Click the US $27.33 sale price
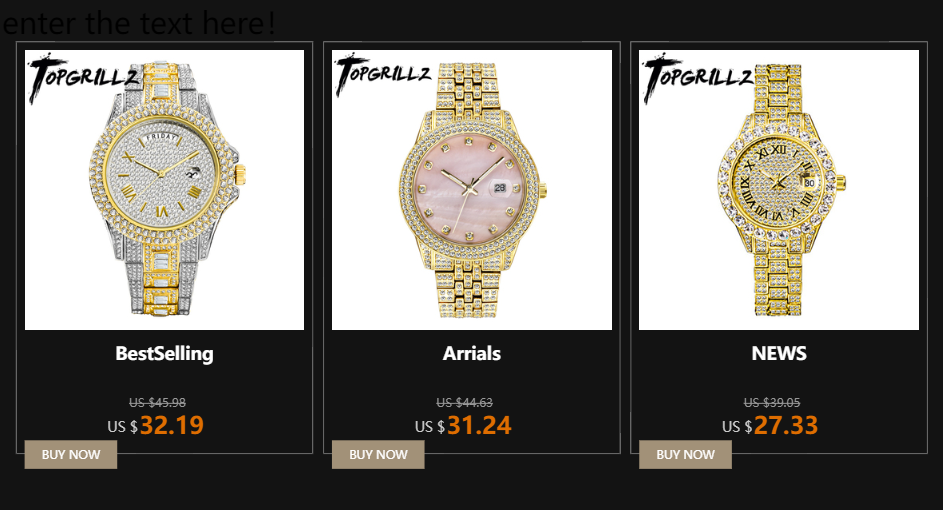Viewport: 943px width, 510px height. pos(770,426)
